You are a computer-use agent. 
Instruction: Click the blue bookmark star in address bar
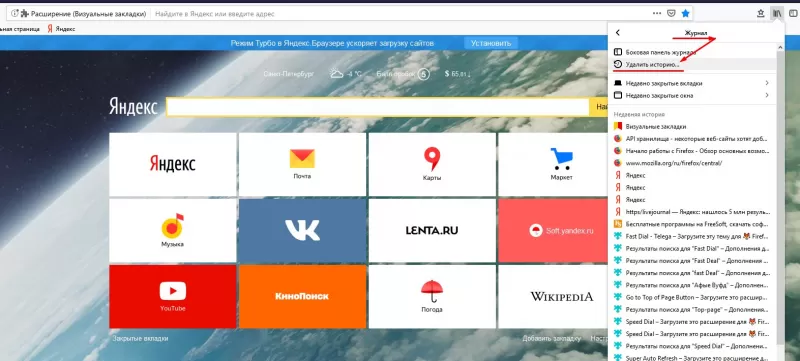686,13
